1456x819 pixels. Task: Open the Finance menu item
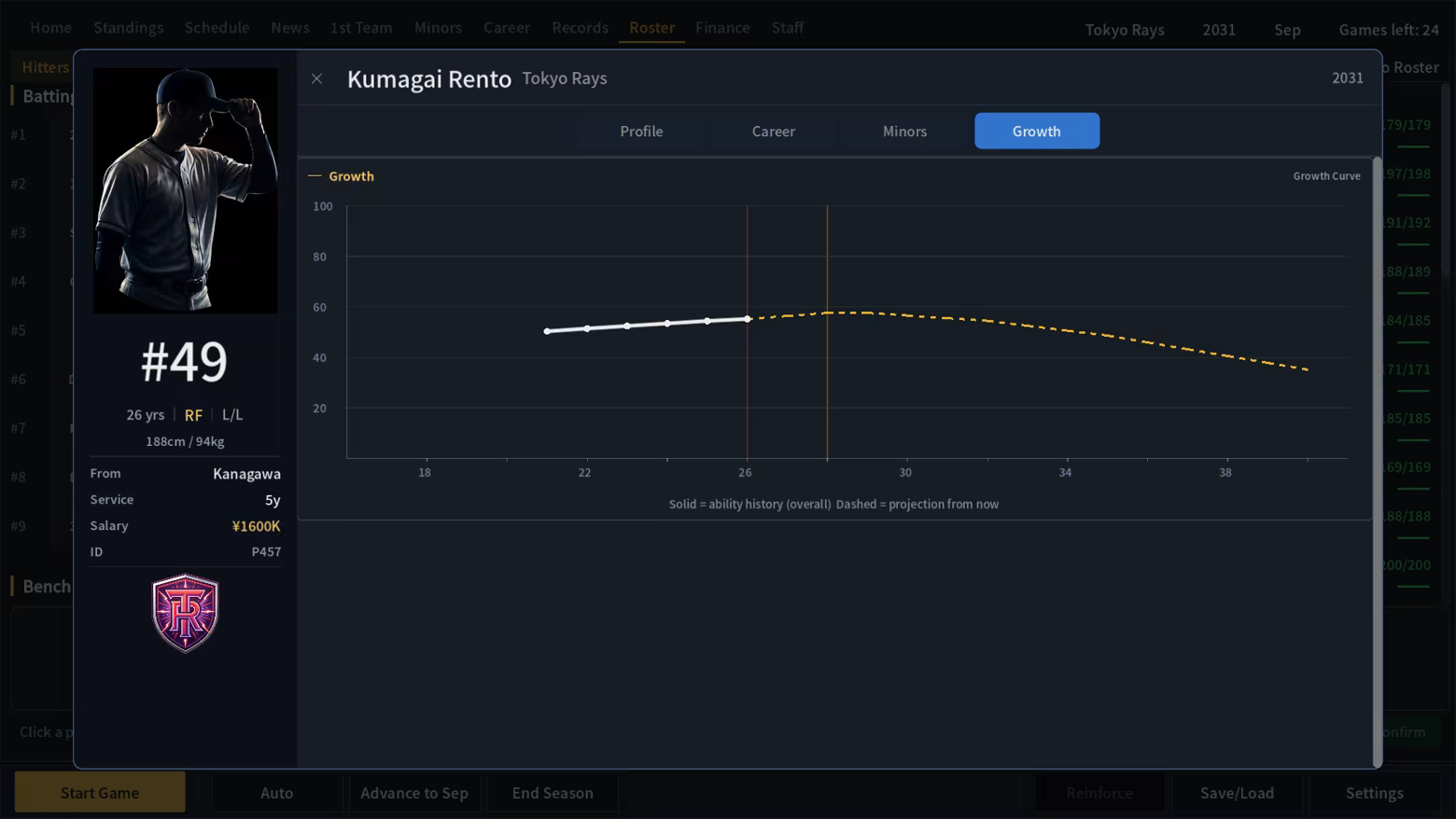(x=722, y=28)
